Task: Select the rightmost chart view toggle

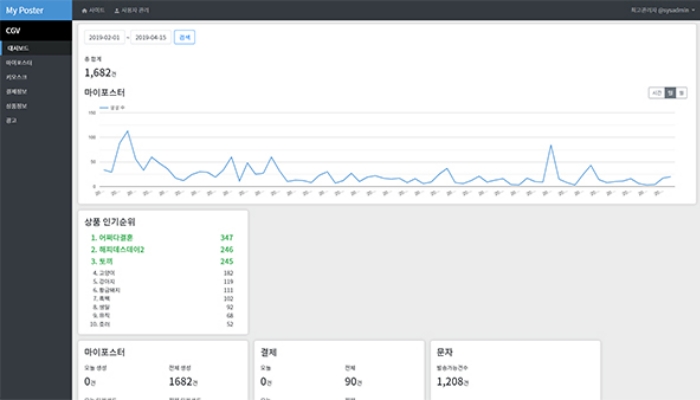Action: point(681,93)
